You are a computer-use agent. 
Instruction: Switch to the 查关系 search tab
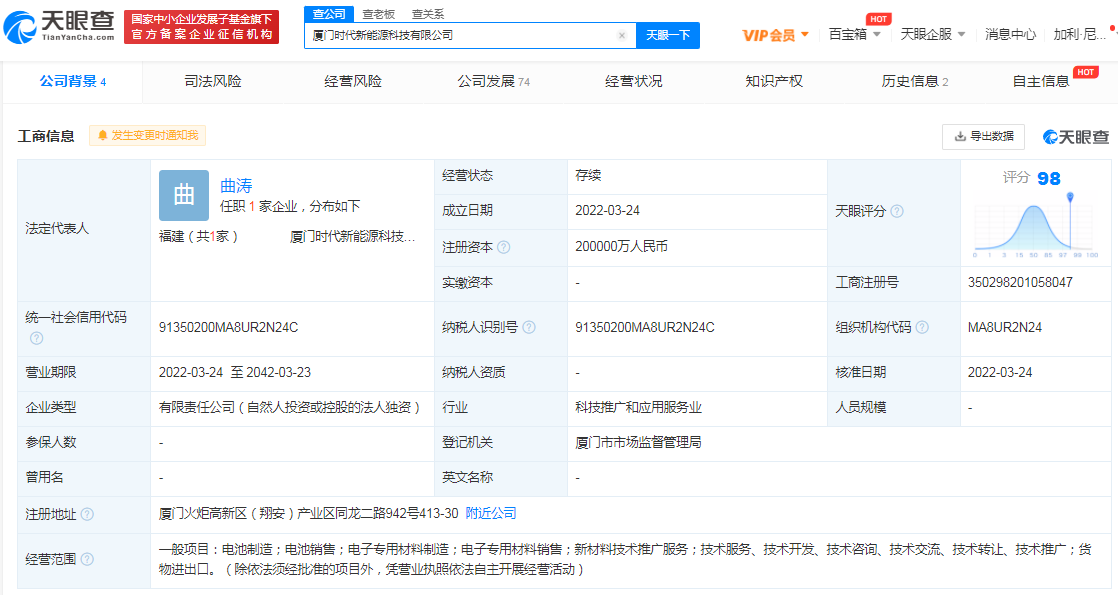(428, 14)
